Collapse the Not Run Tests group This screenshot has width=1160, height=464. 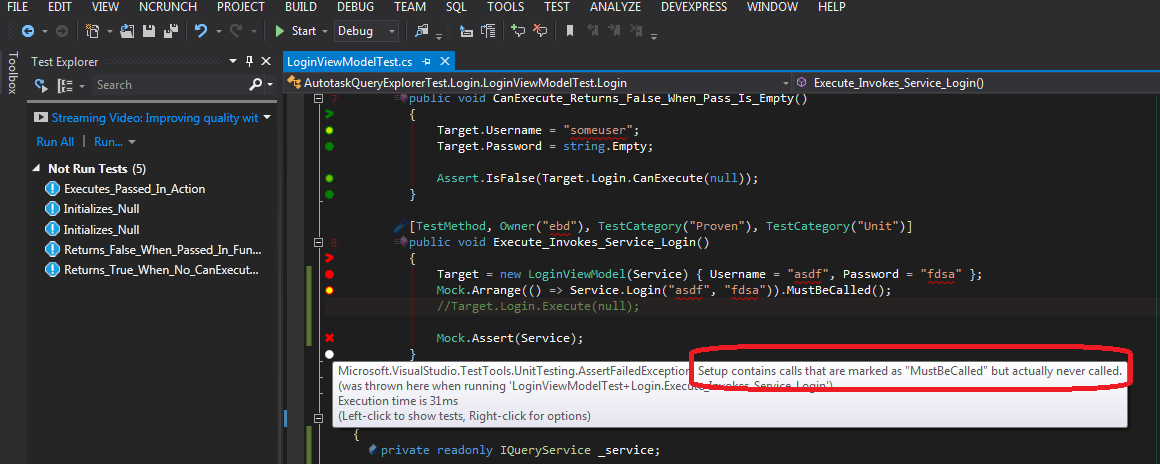tap(37, 169)
